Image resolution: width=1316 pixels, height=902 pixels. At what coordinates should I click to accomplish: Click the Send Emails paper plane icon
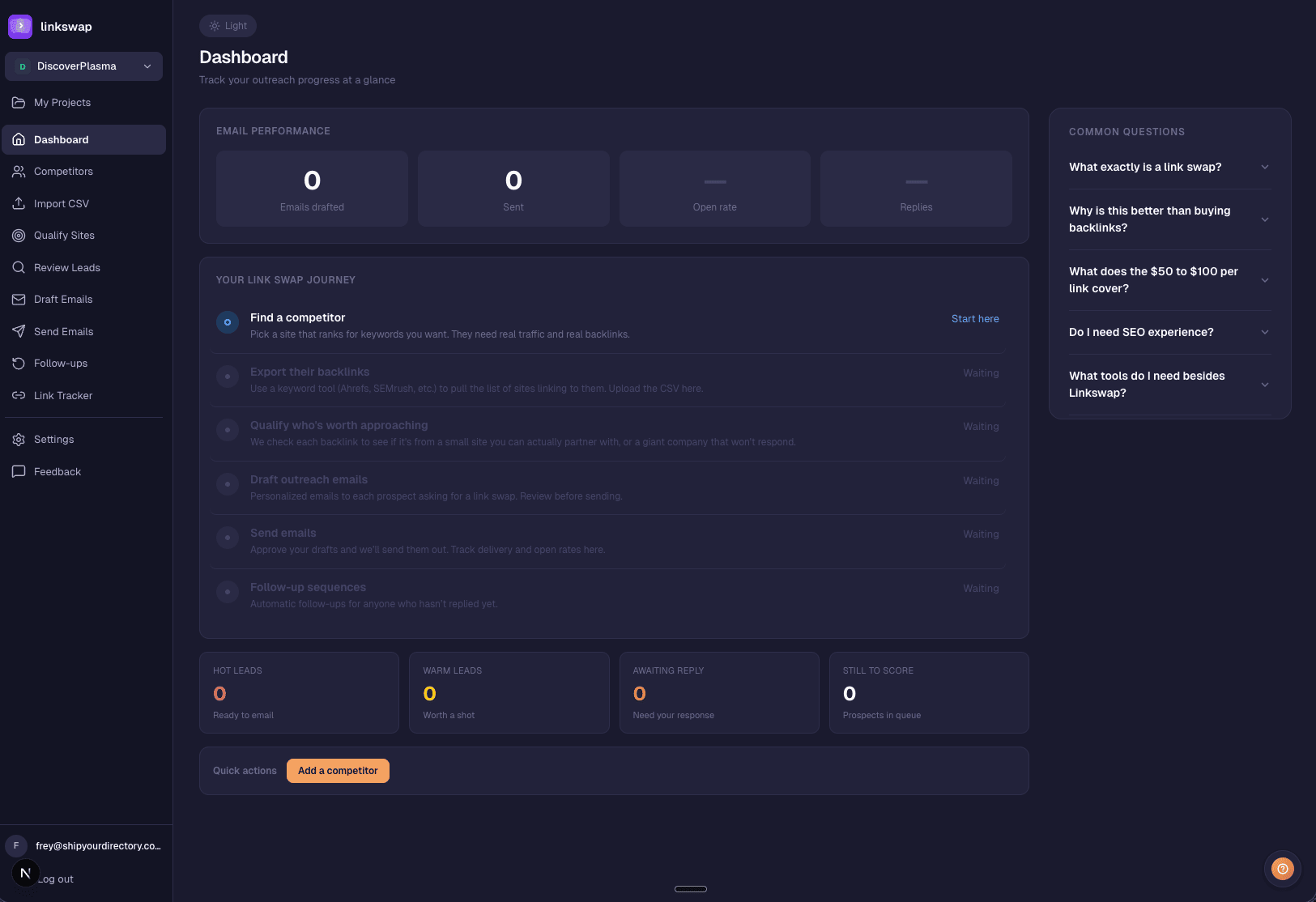pyautogui.click(x=19, y=332)
